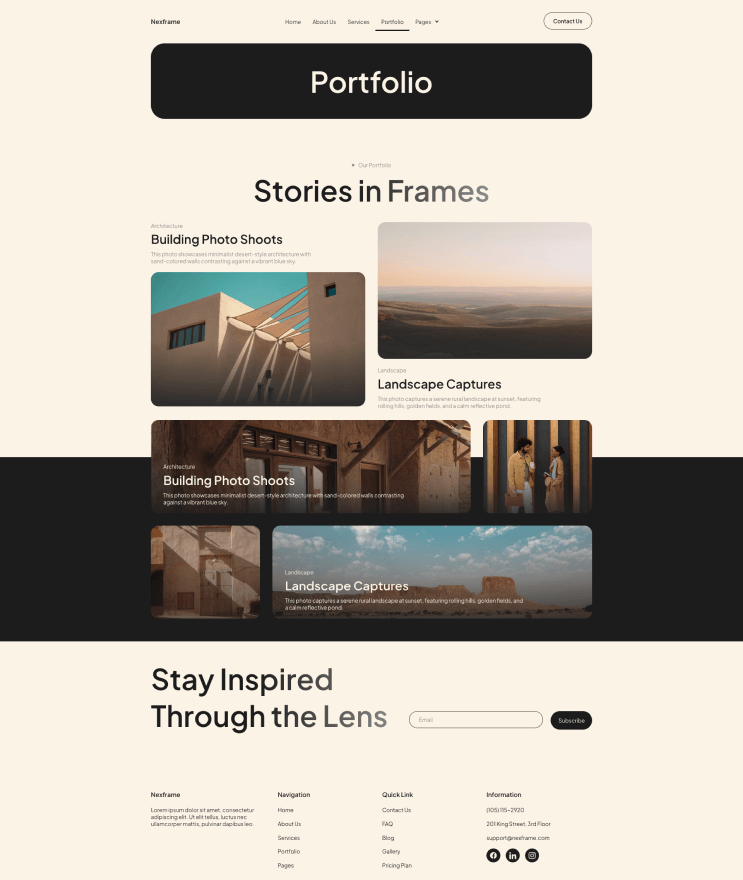Open the LinkedIn social icon in footer
Screen dimensions: 743x880
(512, 855)
